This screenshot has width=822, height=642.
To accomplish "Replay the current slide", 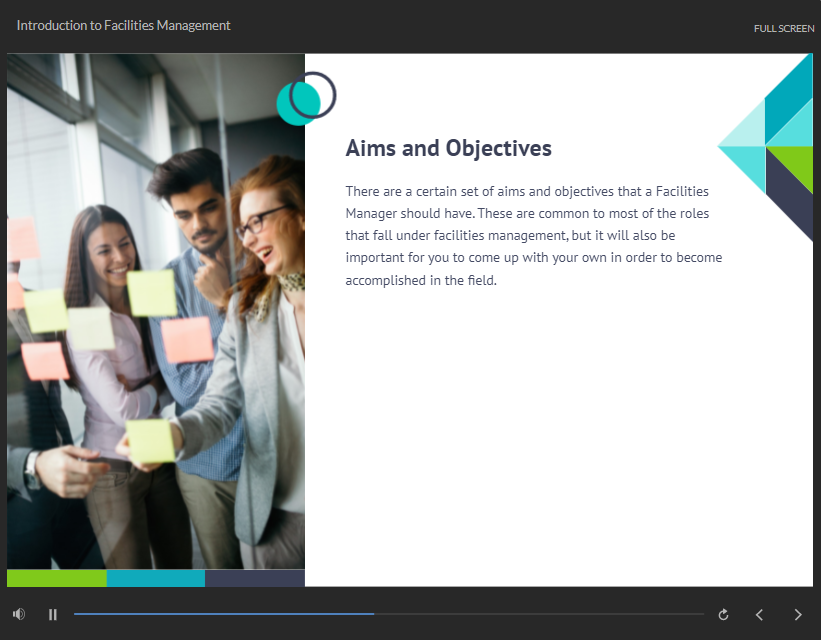I will tap(723, 615).
